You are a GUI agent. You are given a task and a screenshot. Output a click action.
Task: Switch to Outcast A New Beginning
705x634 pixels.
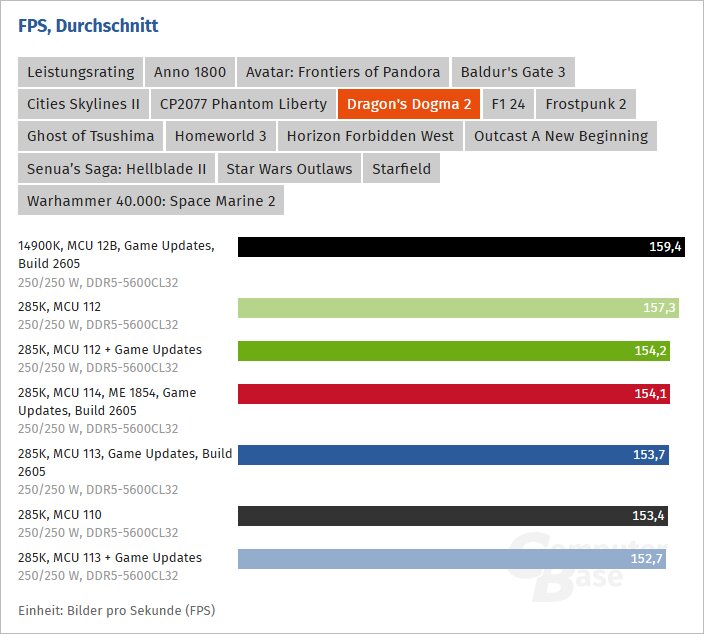(561, 136)
